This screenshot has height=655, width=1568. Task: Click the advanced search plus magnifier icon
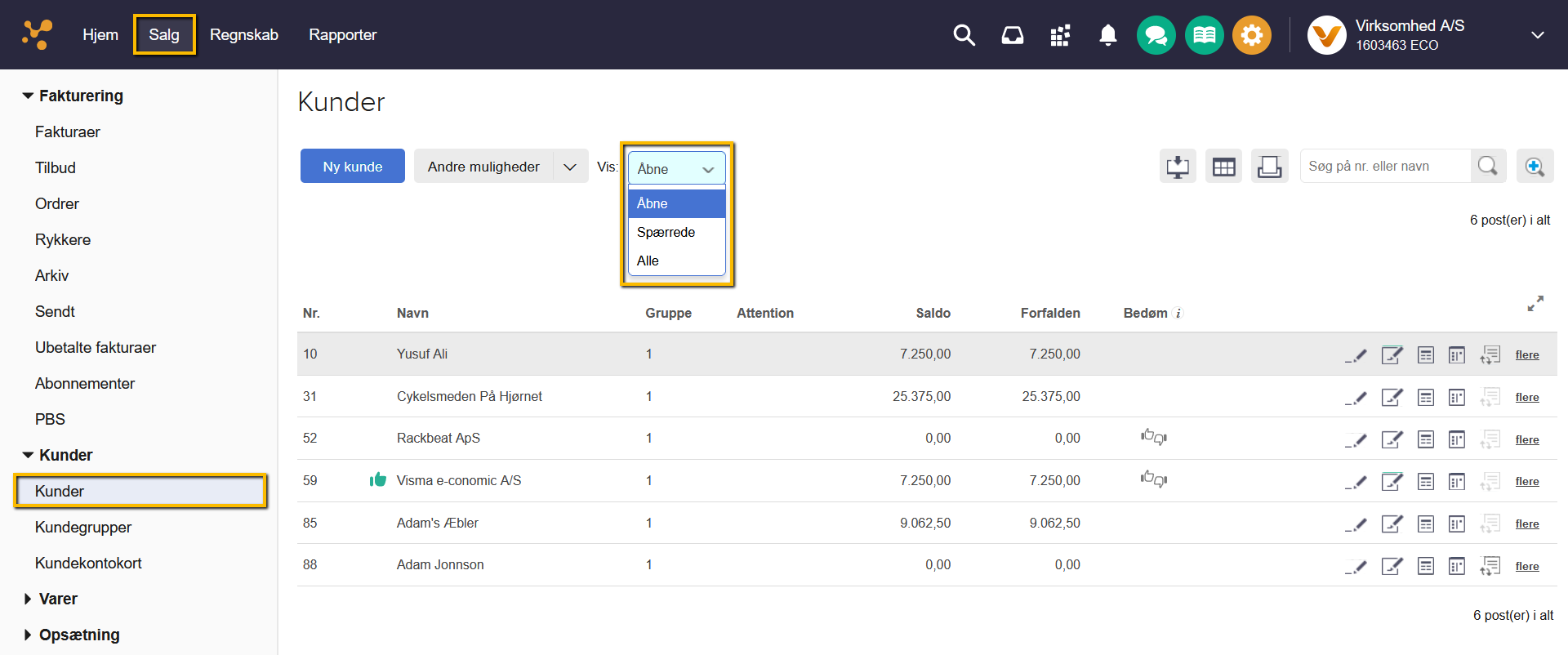click(1535, 167)
